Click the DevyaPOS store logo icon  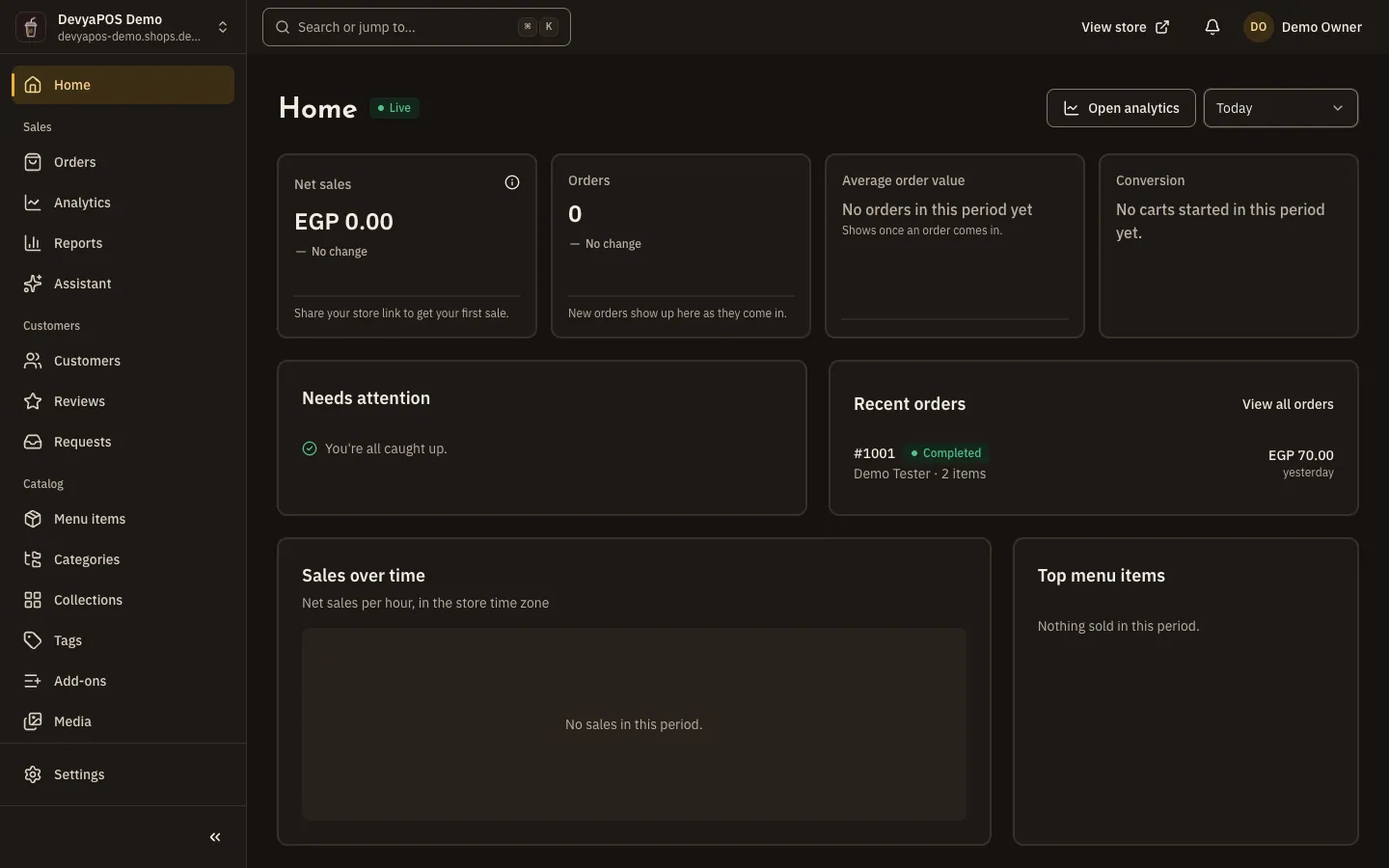pos(31,27)
